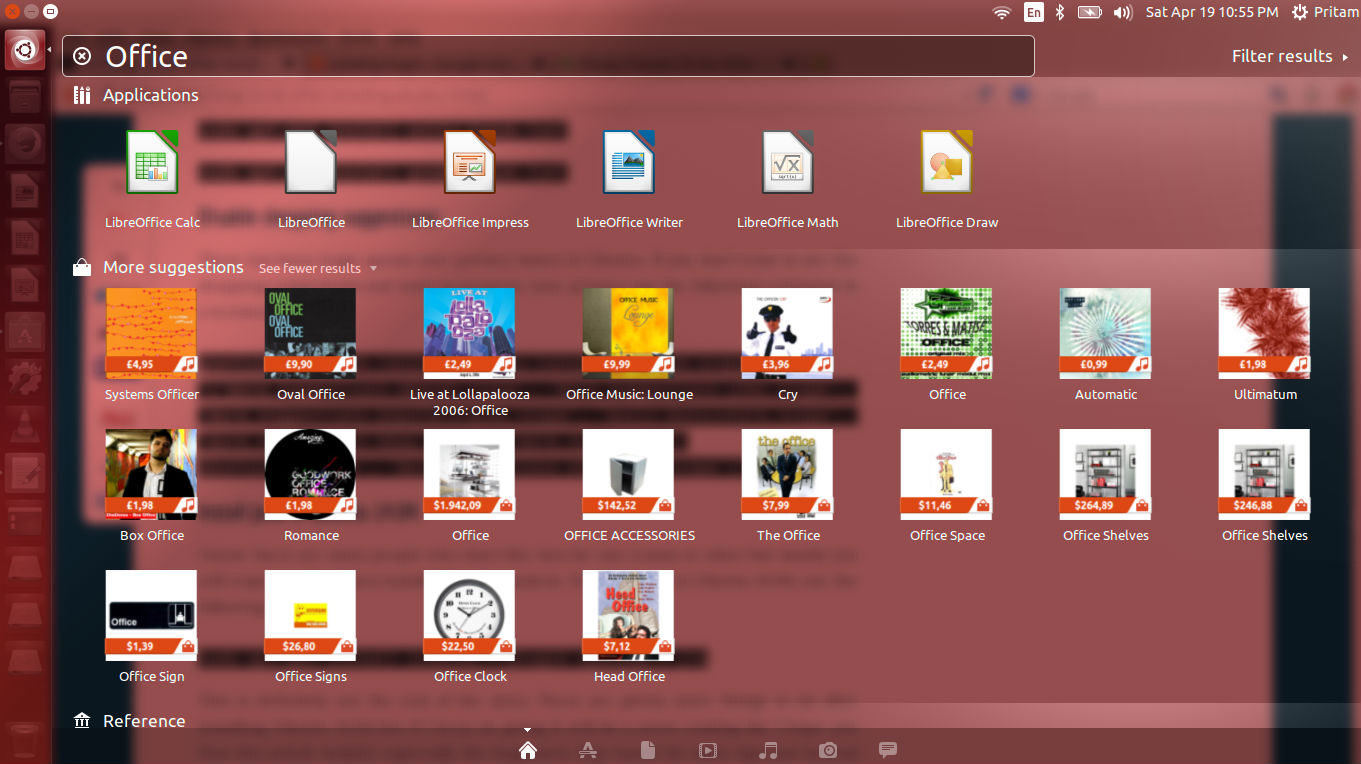The width and height of the screenshot is (1361, 764).
Task: Open the Wi-Fi network indicator
Action: pyautogui.click(x=1002, y=12)
